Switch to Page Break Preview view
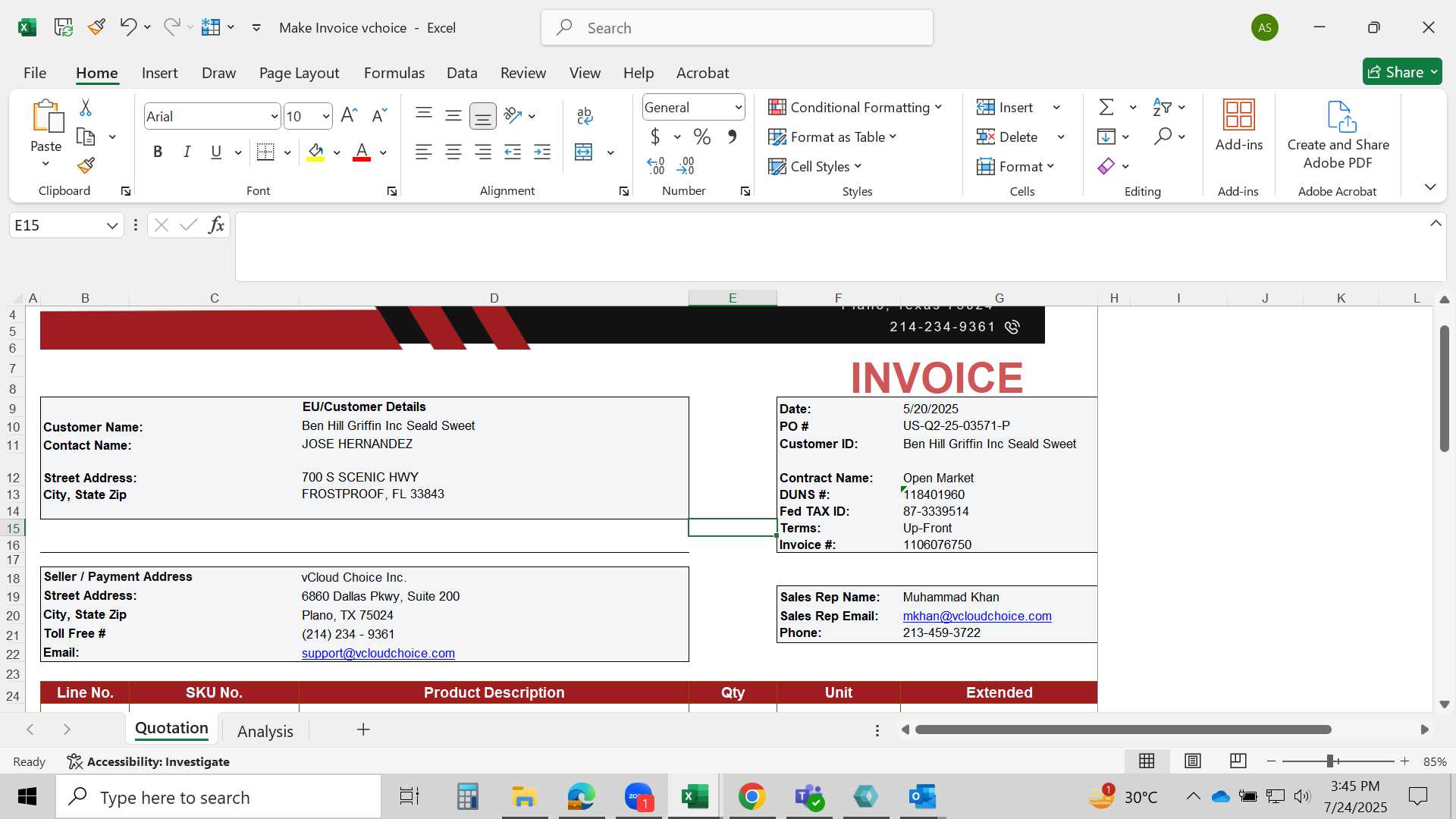The width and height of the screenshot is (1456, 819). 1238,761
